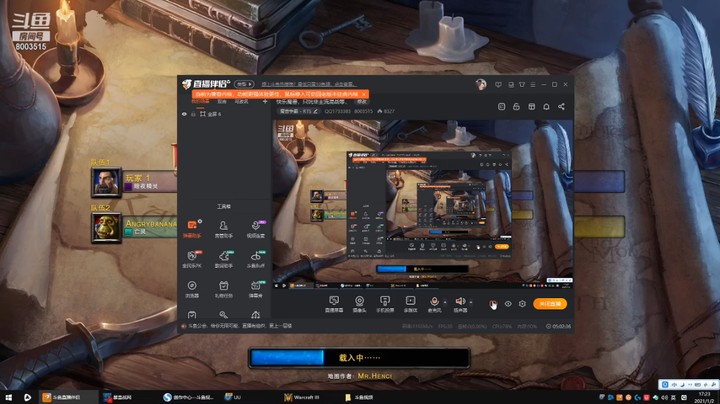Mute the 扬声器 speaker

[460, 303]
